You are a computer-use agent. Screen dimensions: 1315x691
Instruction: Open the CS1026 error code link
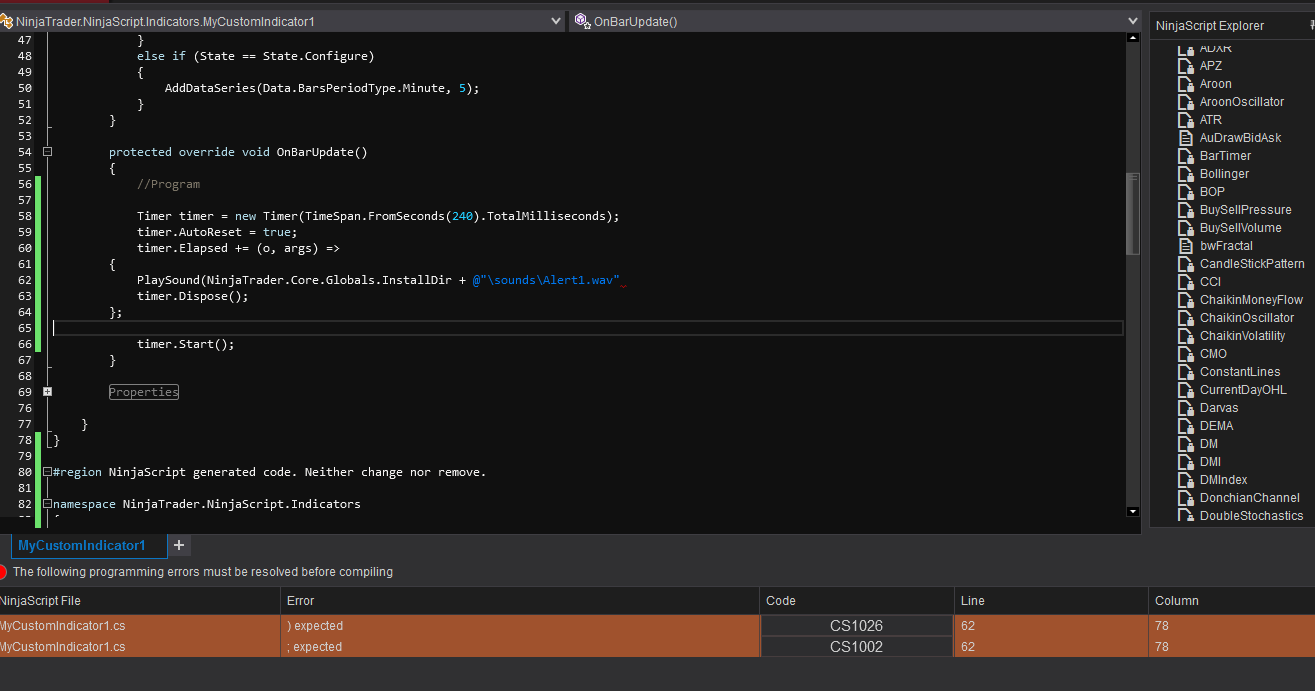click(856, 626)
